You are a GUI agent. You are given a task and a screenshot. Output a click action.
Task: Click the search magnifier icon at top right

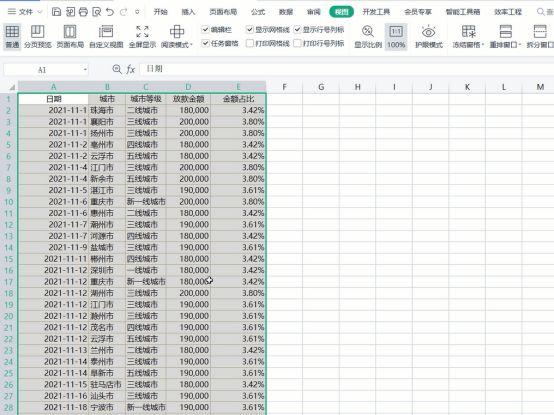pyautogui.click(x=541, y=12)
